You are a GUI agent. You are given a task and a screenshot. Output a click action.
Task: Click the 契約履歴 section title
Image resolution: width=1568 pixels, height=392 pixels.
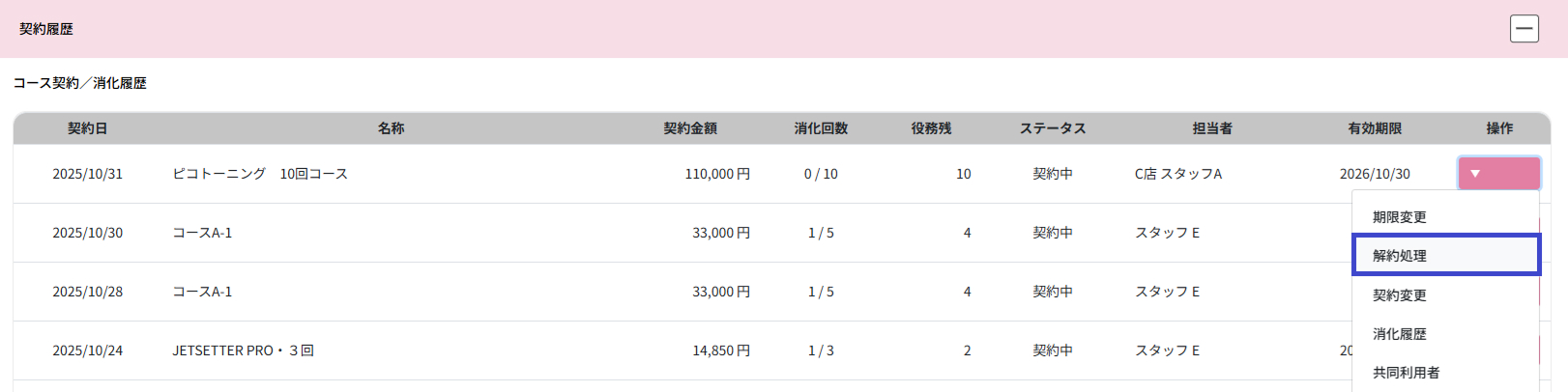coord(46,29)
